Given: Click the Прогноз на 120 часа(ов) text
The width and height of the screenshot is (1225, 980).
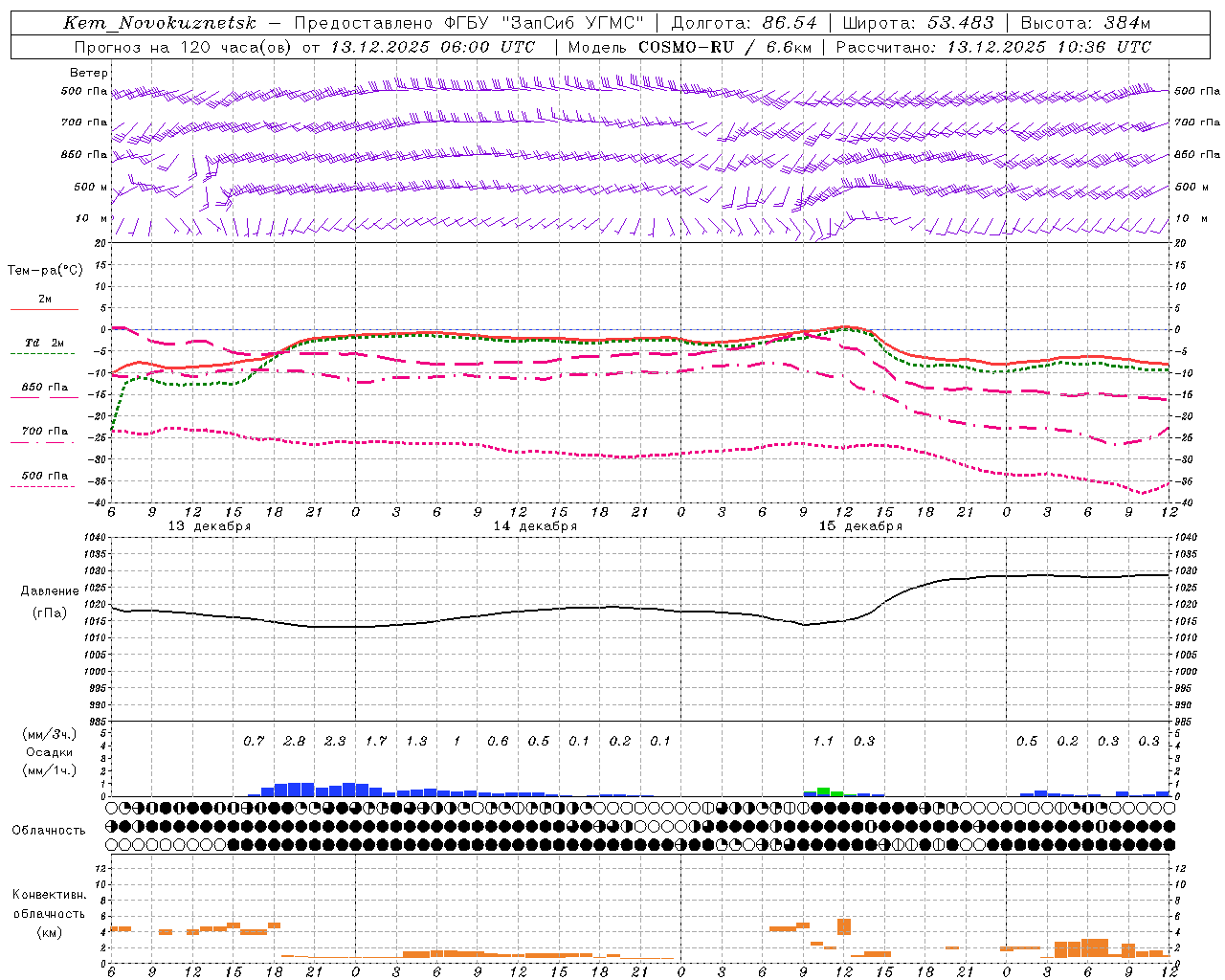Looking at the screenshot, I should click(184, 47).
